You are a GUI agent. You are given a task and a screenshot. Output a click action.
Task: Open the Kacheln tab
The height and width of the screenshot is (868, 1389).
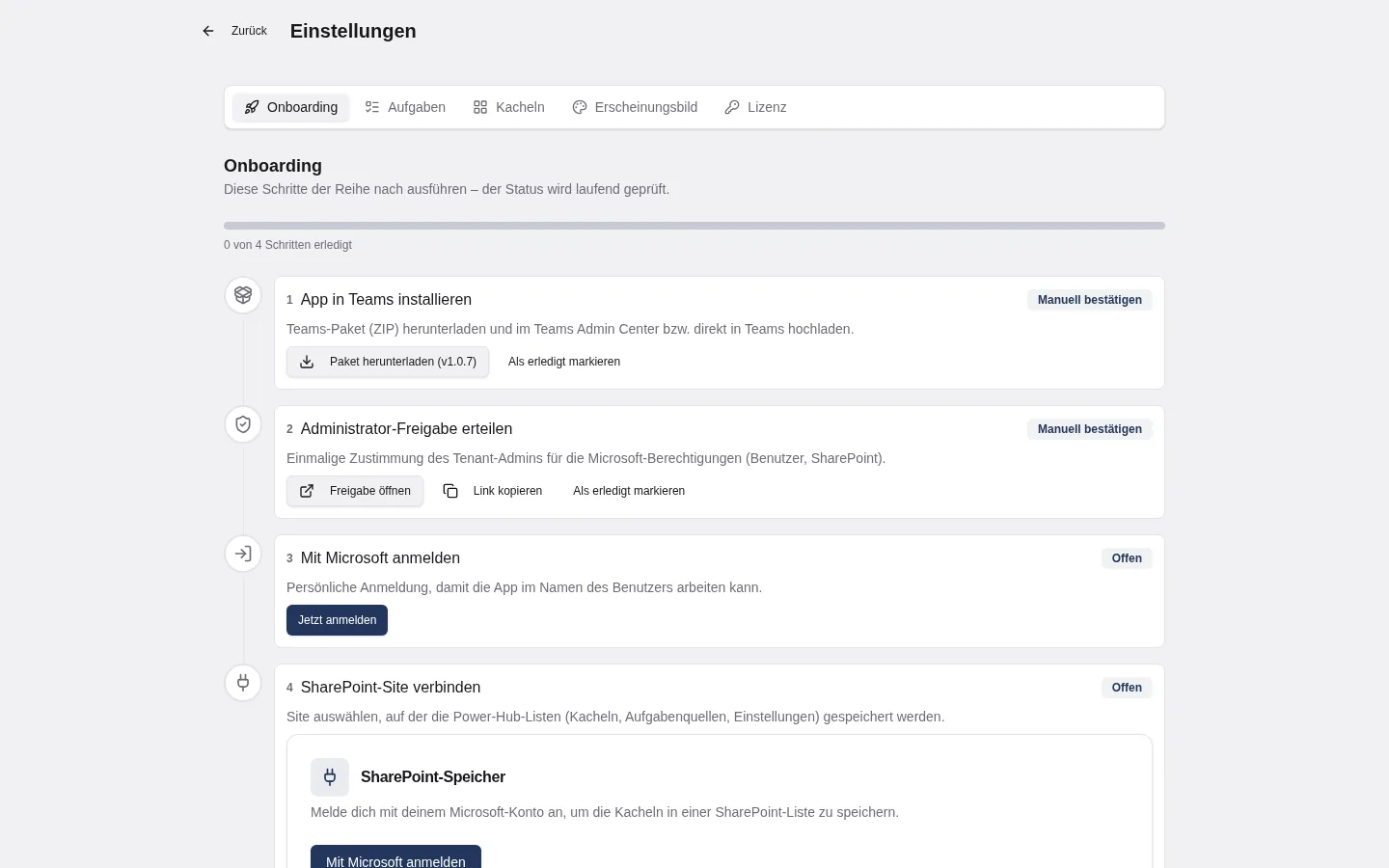click(x=508, y=107)
